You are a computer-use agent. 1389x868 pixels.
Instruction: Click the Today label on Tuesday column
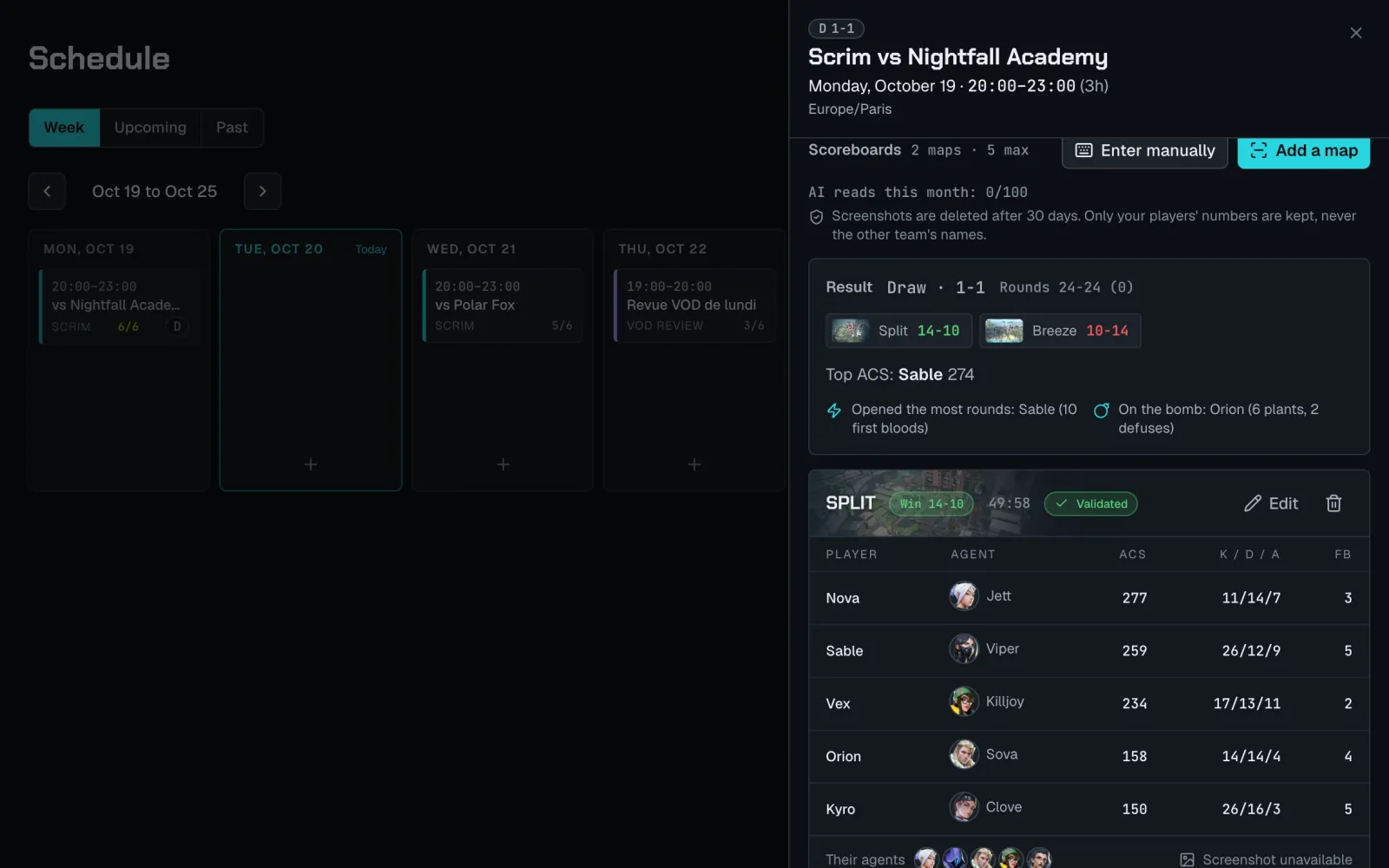click(371, 249)
